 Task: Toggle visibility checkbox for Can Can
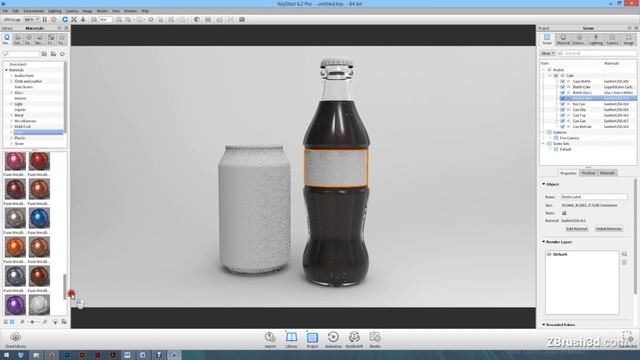562,121
